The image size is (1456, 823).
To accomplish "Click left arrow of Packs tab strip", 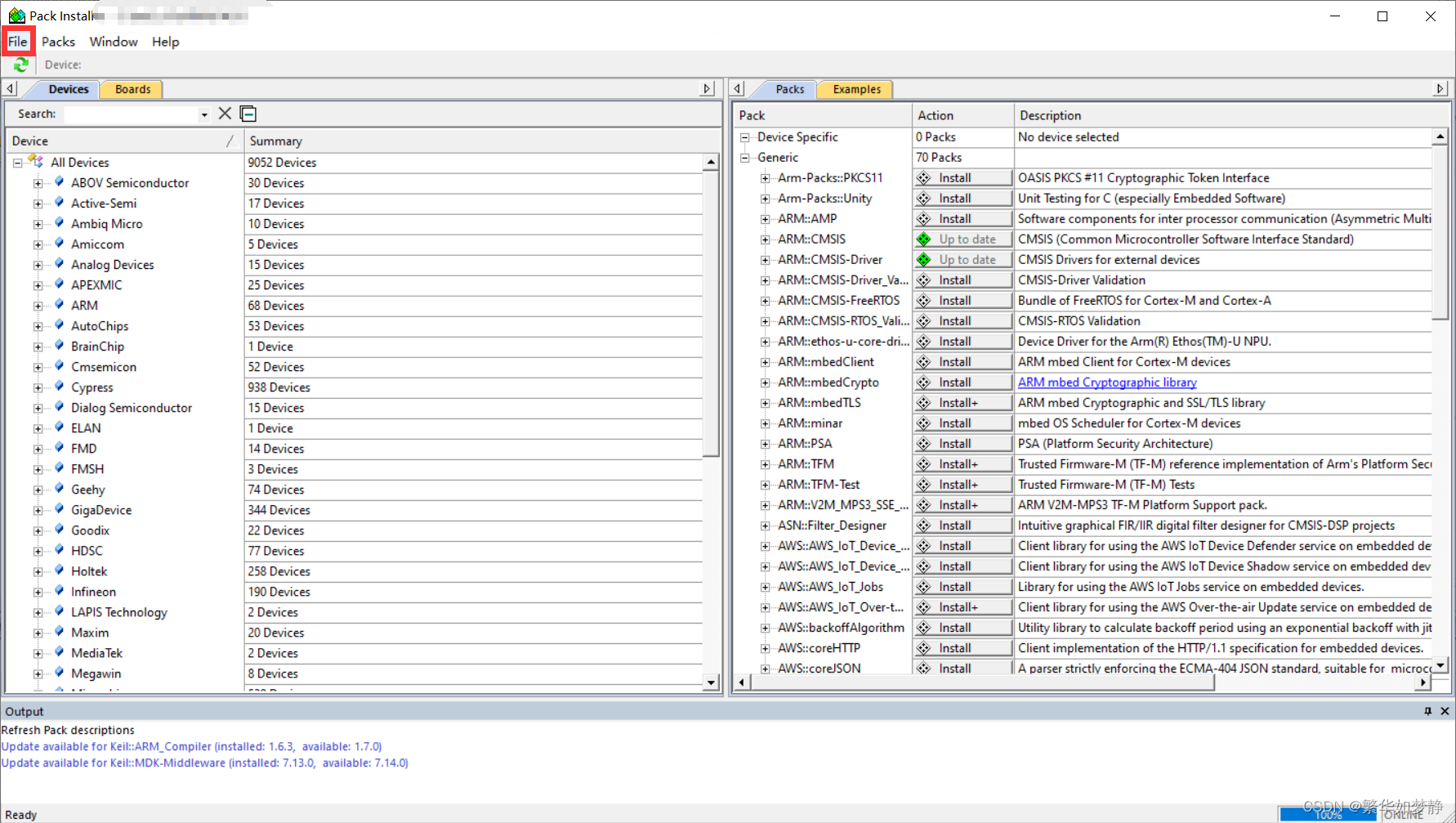I will pyautogui.click(x=738, y=88).
